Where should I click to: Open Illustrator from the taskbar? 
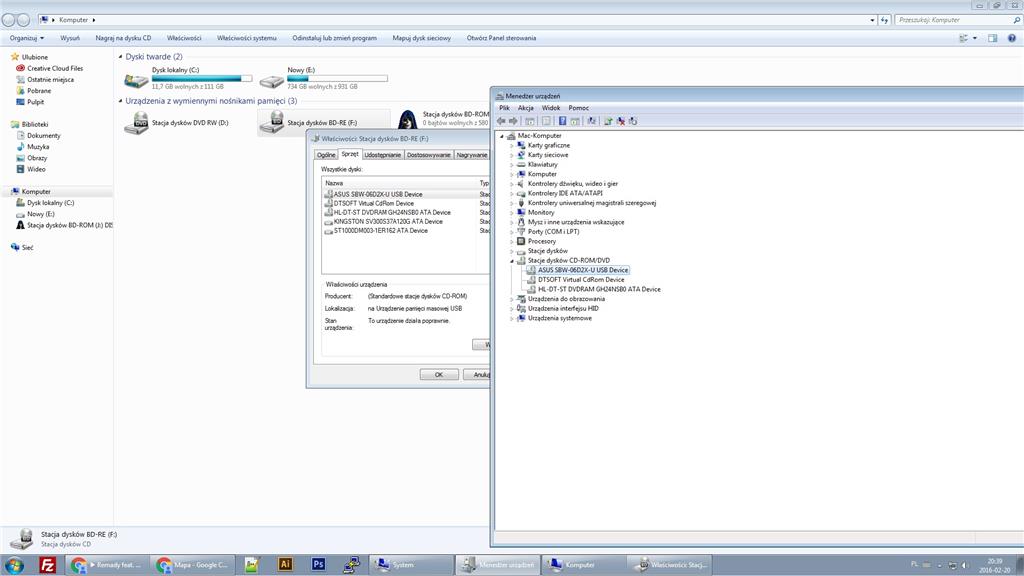[x=285, y=564]
